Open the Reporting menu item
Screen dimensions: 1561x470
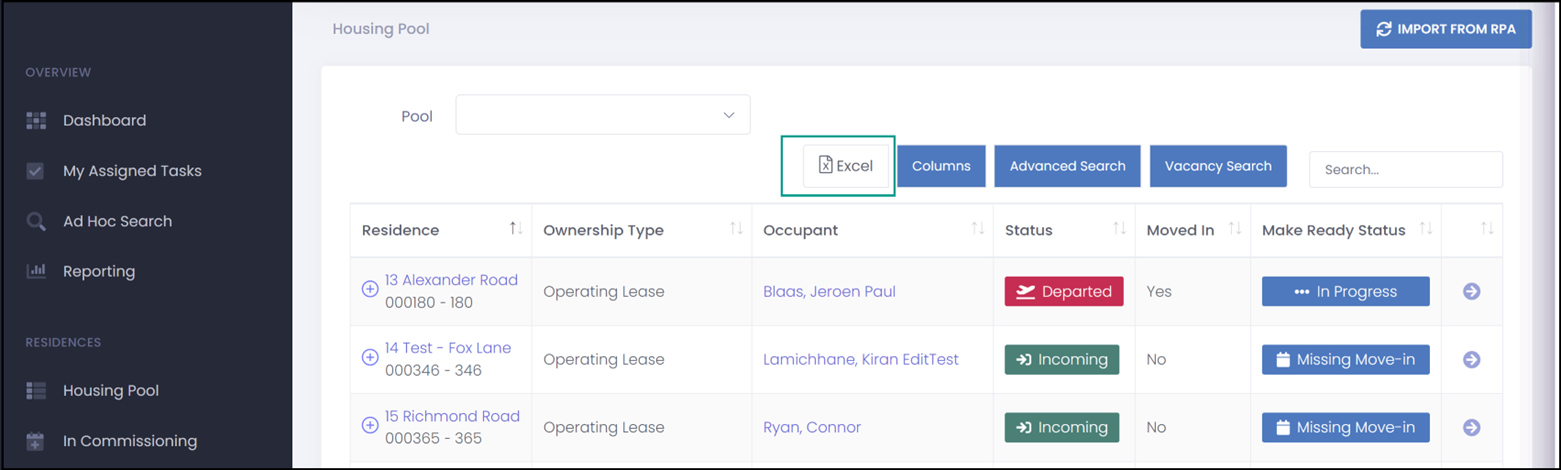(x=99, y=271)
